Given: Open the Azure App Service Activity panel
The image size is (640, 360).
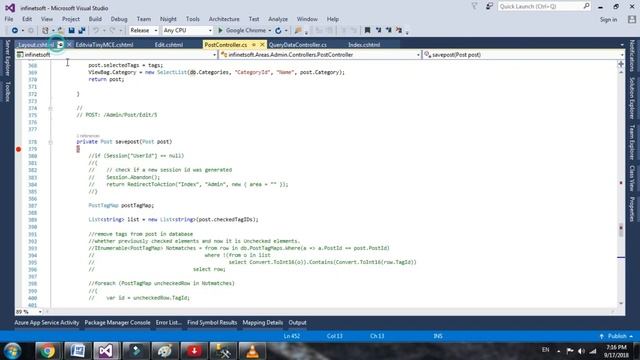Looking at the screenshot, I should coord(47,322).
